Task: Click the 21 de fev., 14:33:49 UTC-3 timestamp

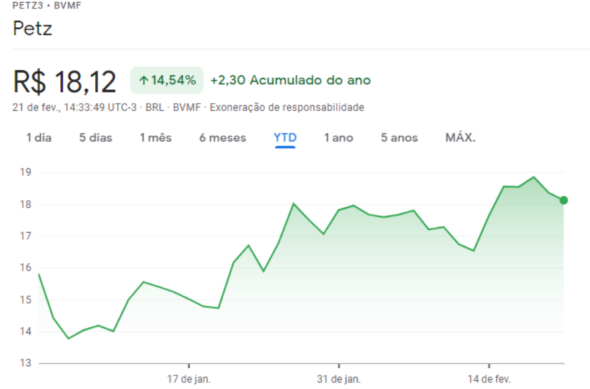Action: [75, 108]
